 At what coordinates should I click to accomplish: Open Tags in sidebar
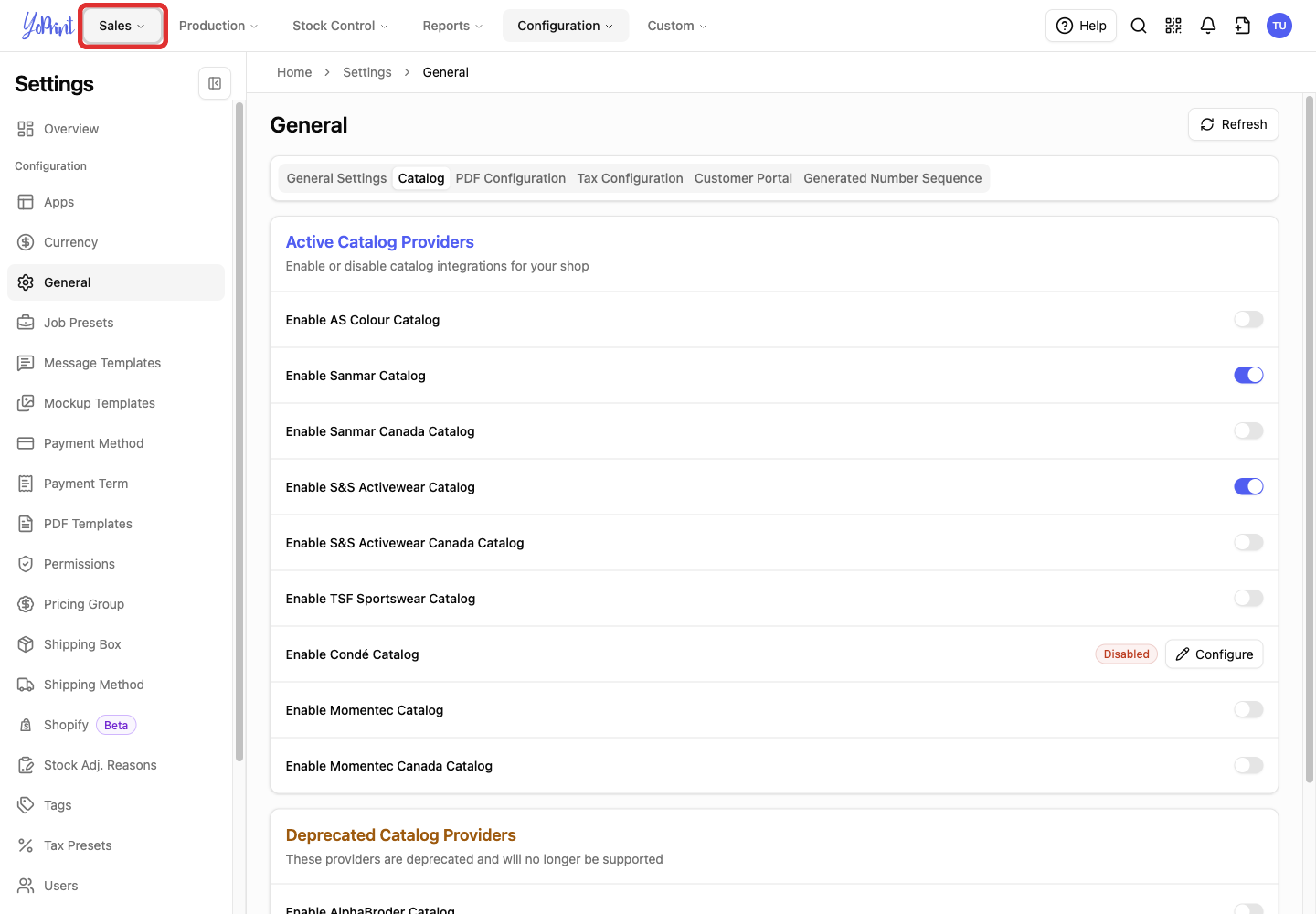point(116,805)
